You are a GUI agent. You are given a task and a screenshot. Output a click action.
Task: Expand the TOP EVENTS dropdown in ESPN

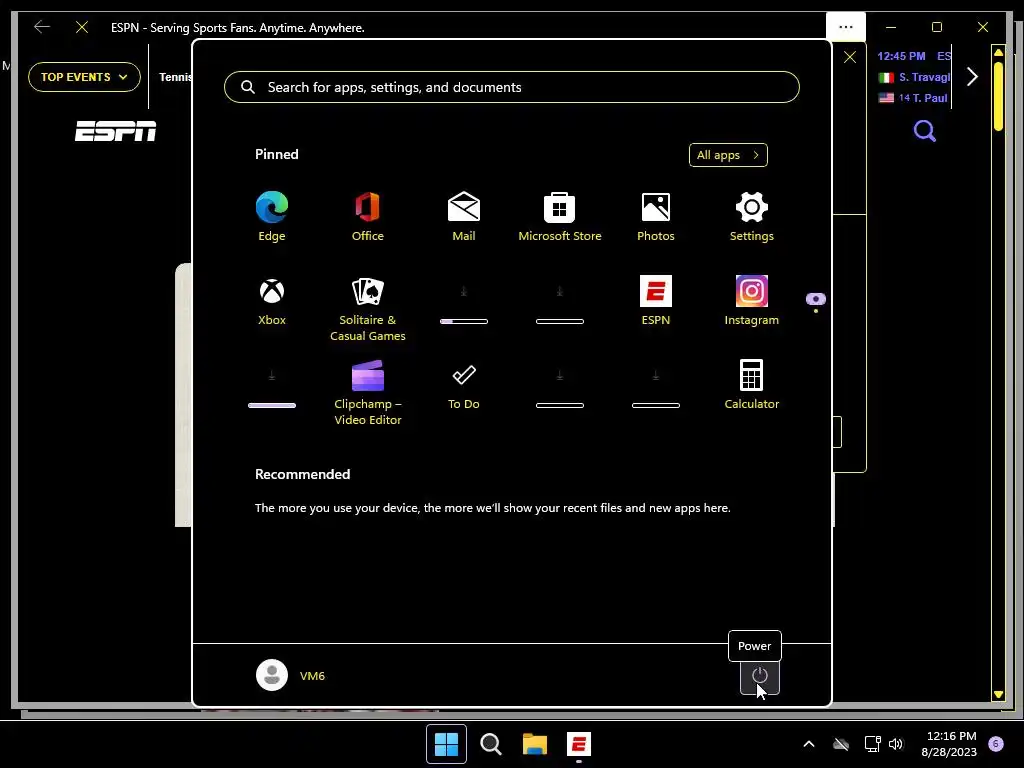[x=84, y=77]
